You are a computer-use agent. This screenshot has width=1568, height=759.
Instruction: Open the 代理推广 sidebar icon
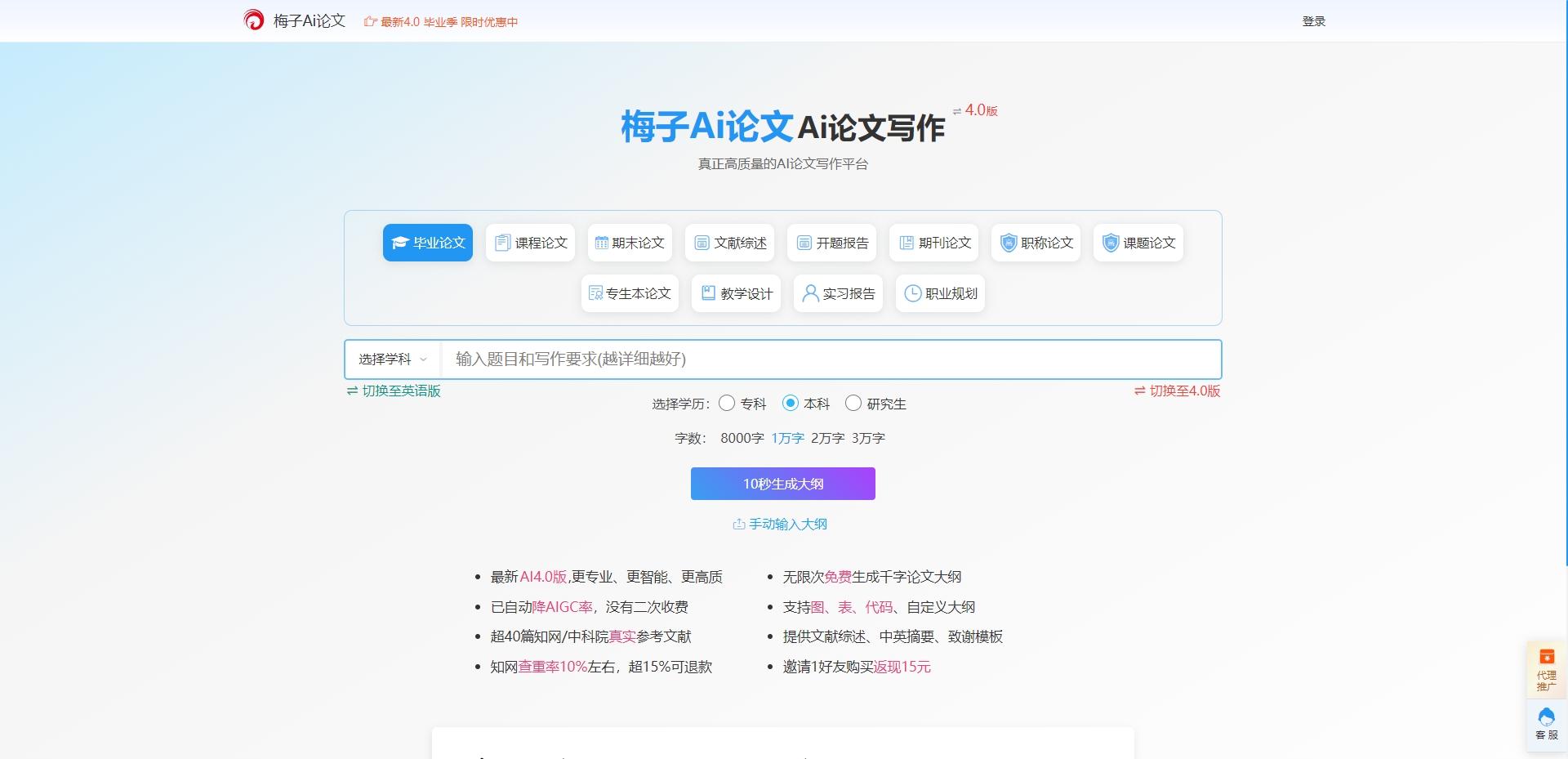pyautogui.click(x=1547, y=669)
